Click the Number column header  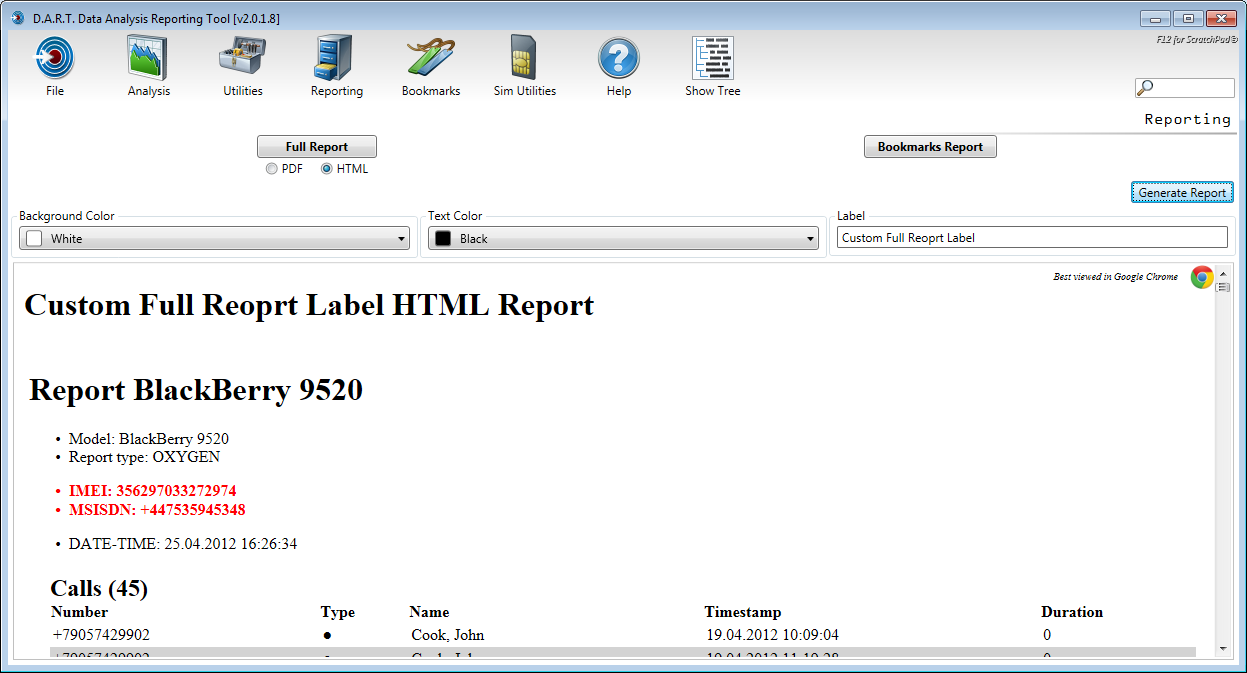80,612
